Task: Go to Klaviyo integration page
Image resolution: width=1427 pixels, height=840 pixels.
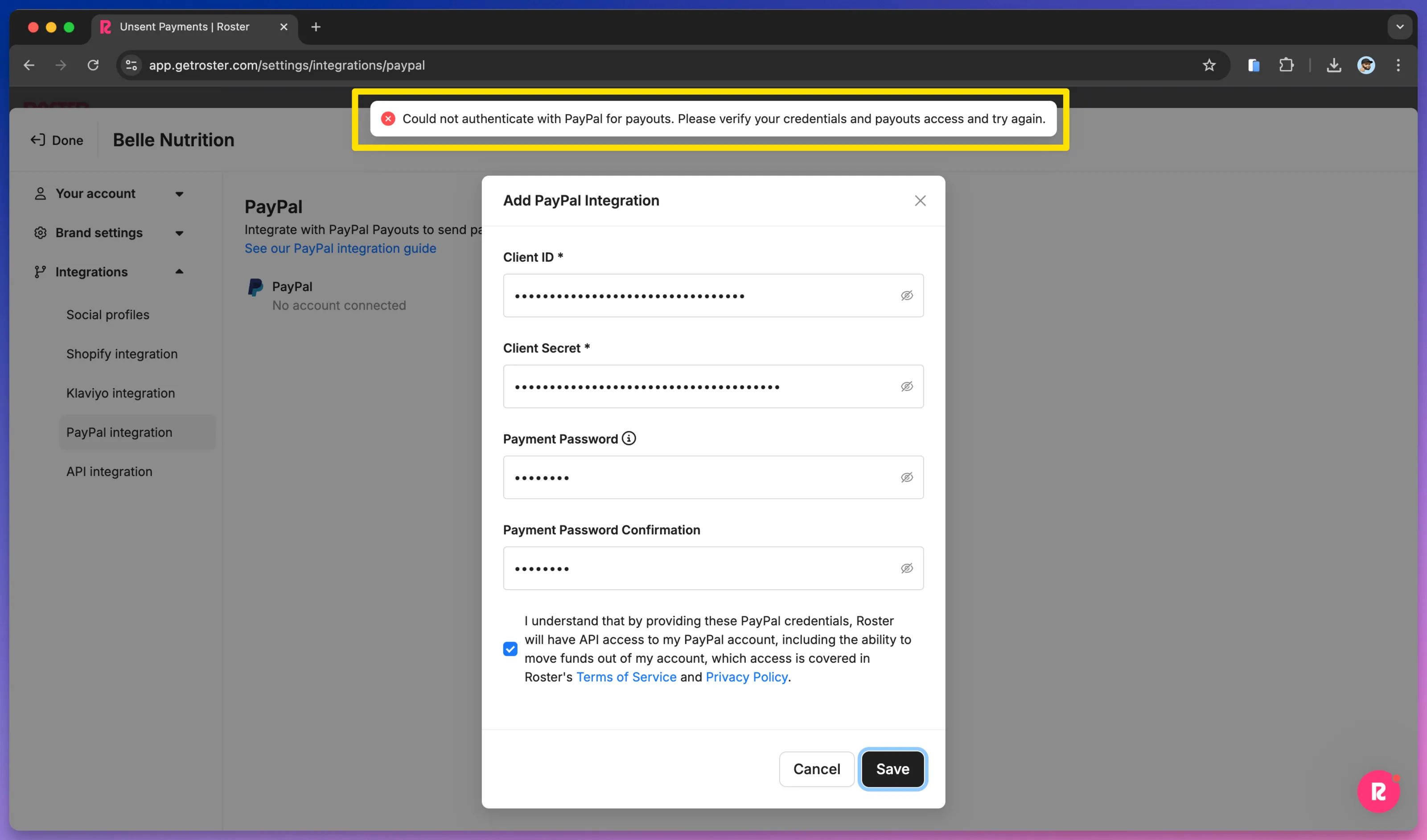Action: [121, 393]
